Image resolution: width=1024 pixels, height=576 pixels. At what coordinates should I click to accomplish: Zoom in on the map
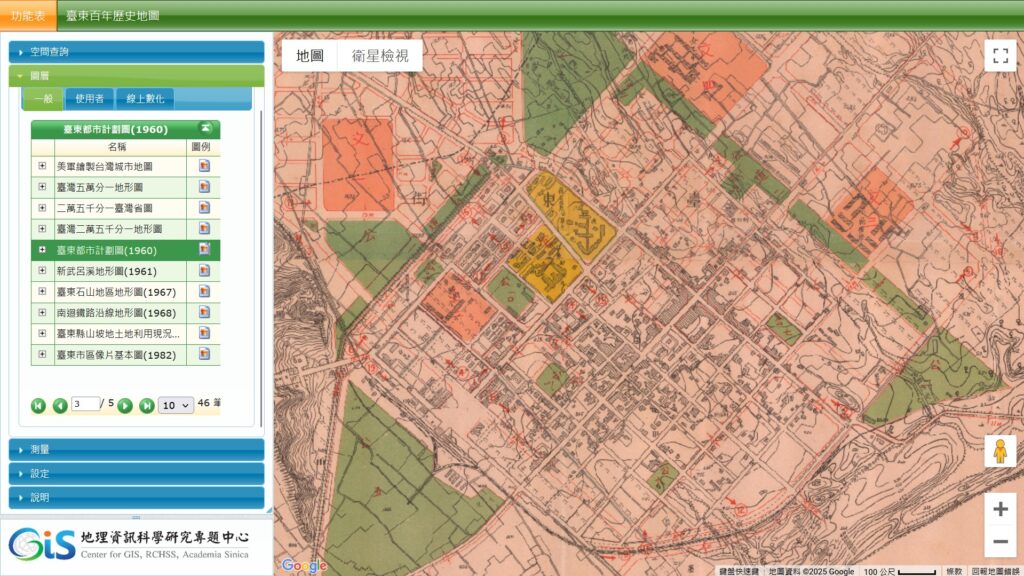pos(999,508)
